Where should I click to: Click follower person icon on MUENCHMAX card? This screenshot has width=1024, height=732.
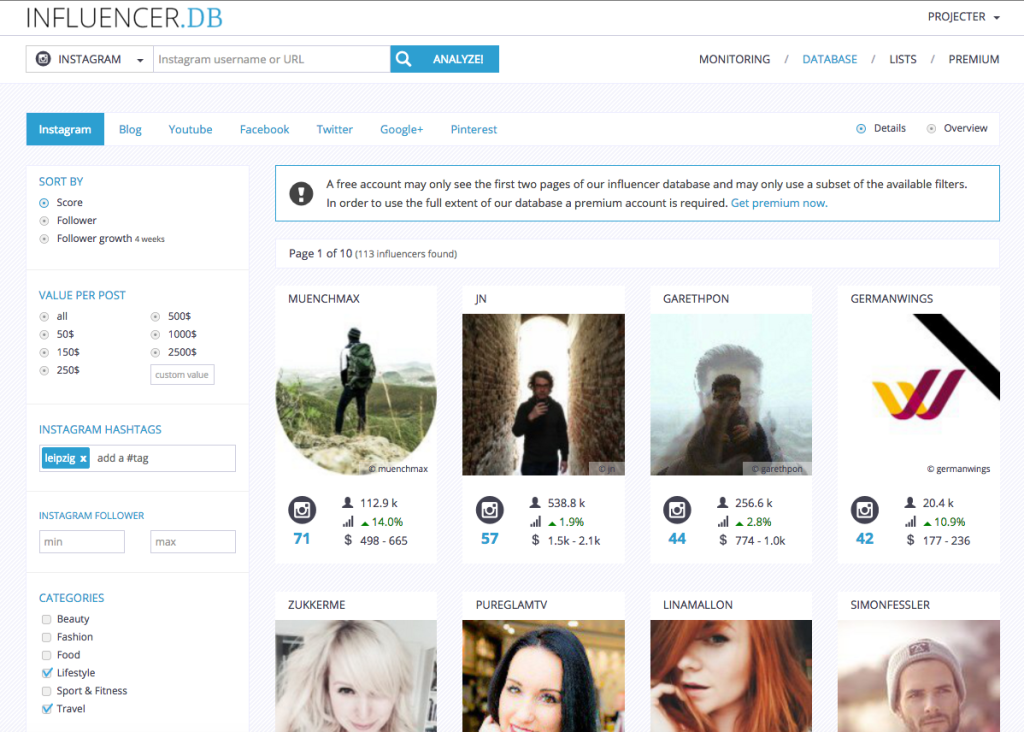point(347,502)
